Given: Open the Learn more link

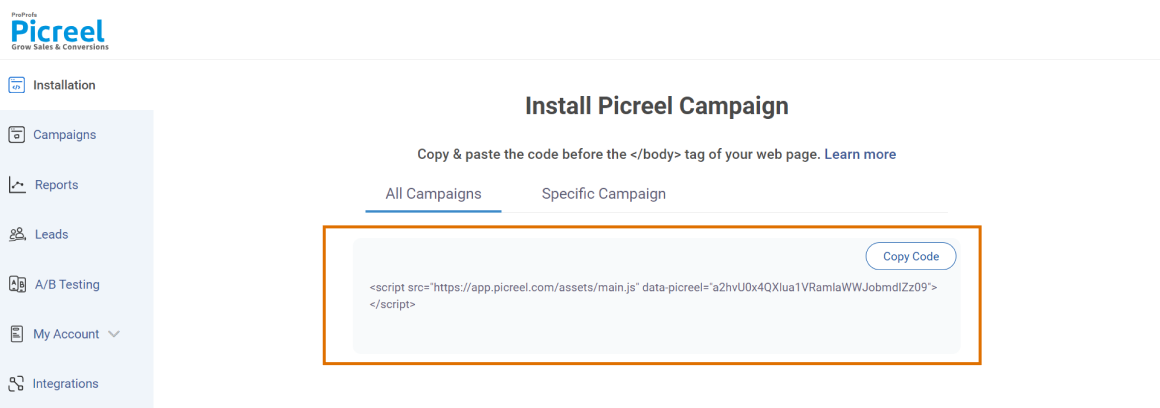Looking at the screenshot, I should pyautogui.click(x=860, y=154).
